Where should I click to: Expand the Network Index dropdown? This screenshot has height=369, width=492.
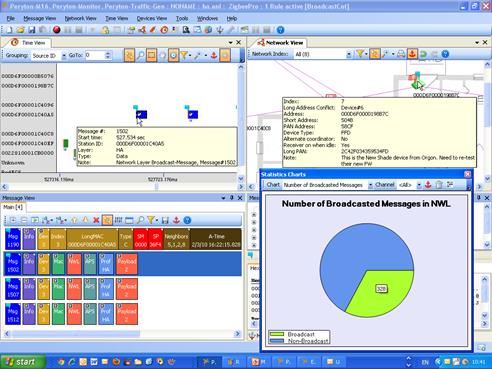349,54
